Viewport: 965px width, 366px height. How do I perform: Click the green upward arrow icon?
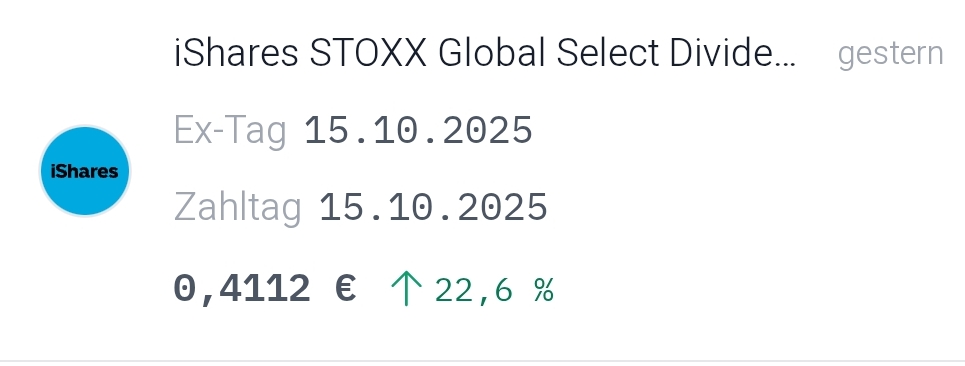[406, 288]
